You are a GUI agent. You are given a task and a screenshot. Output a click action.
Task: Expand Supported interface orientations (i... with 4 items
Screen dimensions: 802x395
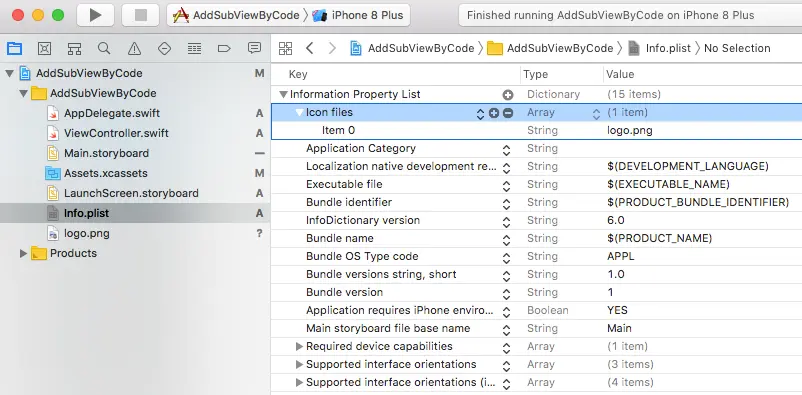click(x=300, y=382)
